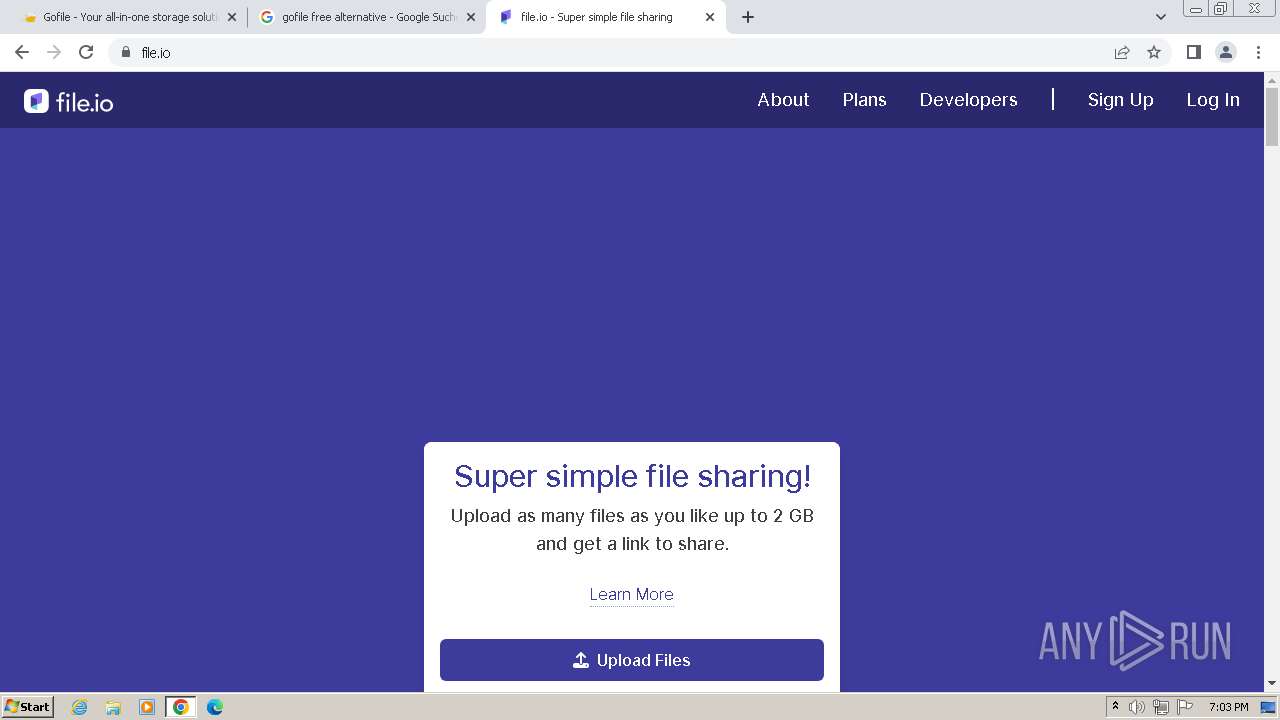This screenshot has width=1280, height=720.
Task: Open the Developers page
Action: click(x=968, y=100)
